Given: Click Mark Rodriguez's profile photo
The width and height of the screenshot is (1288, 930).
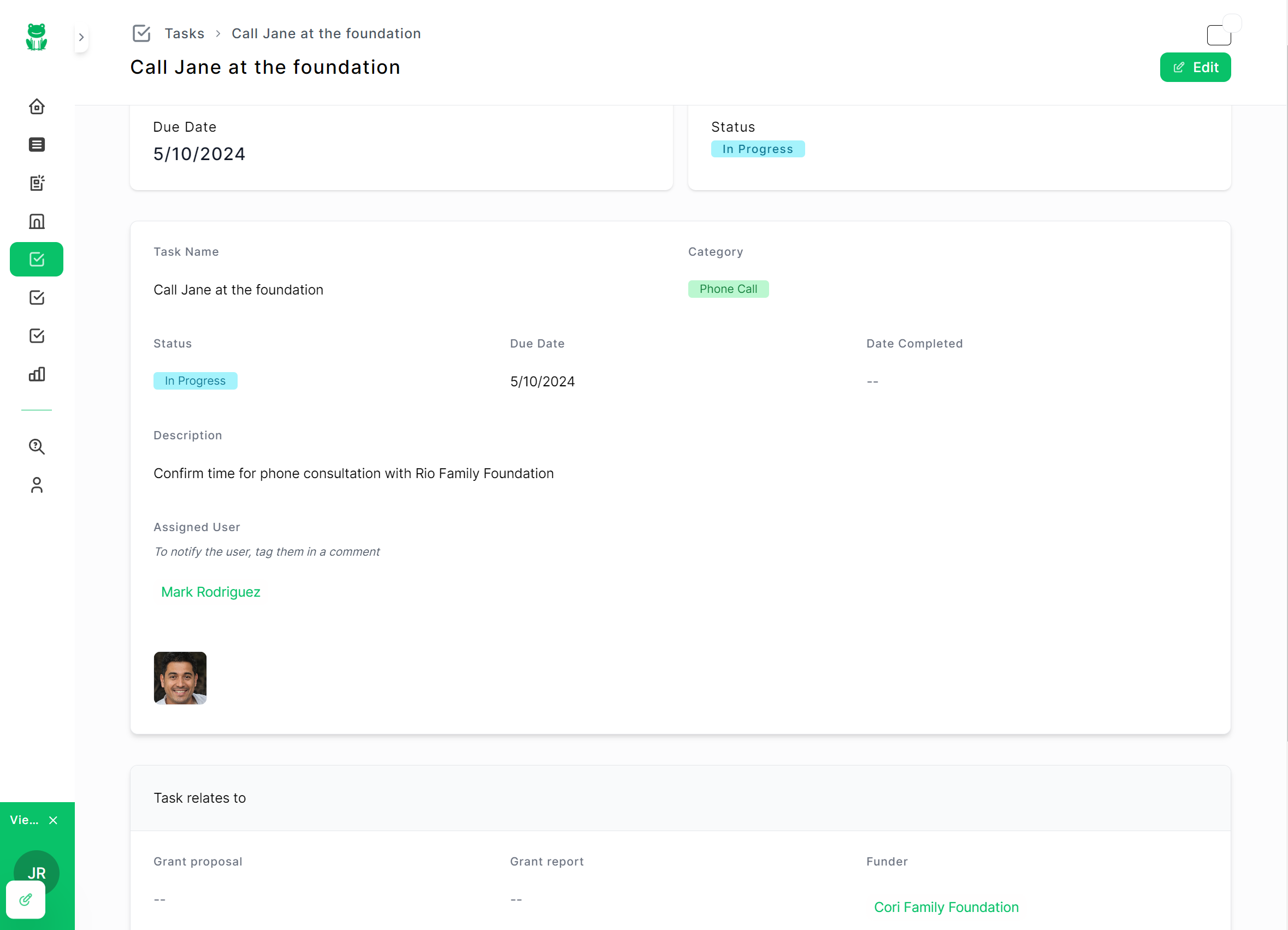Looking at the screenshot, I should tap(180, 678).
